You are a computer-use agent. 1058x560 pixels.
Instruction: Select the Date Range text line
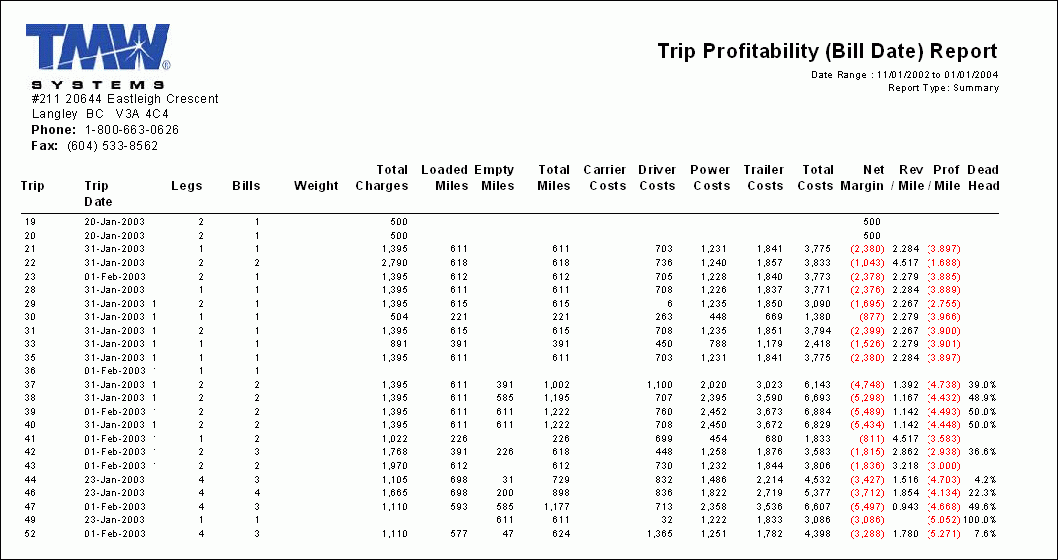click(x=904, y=75)
